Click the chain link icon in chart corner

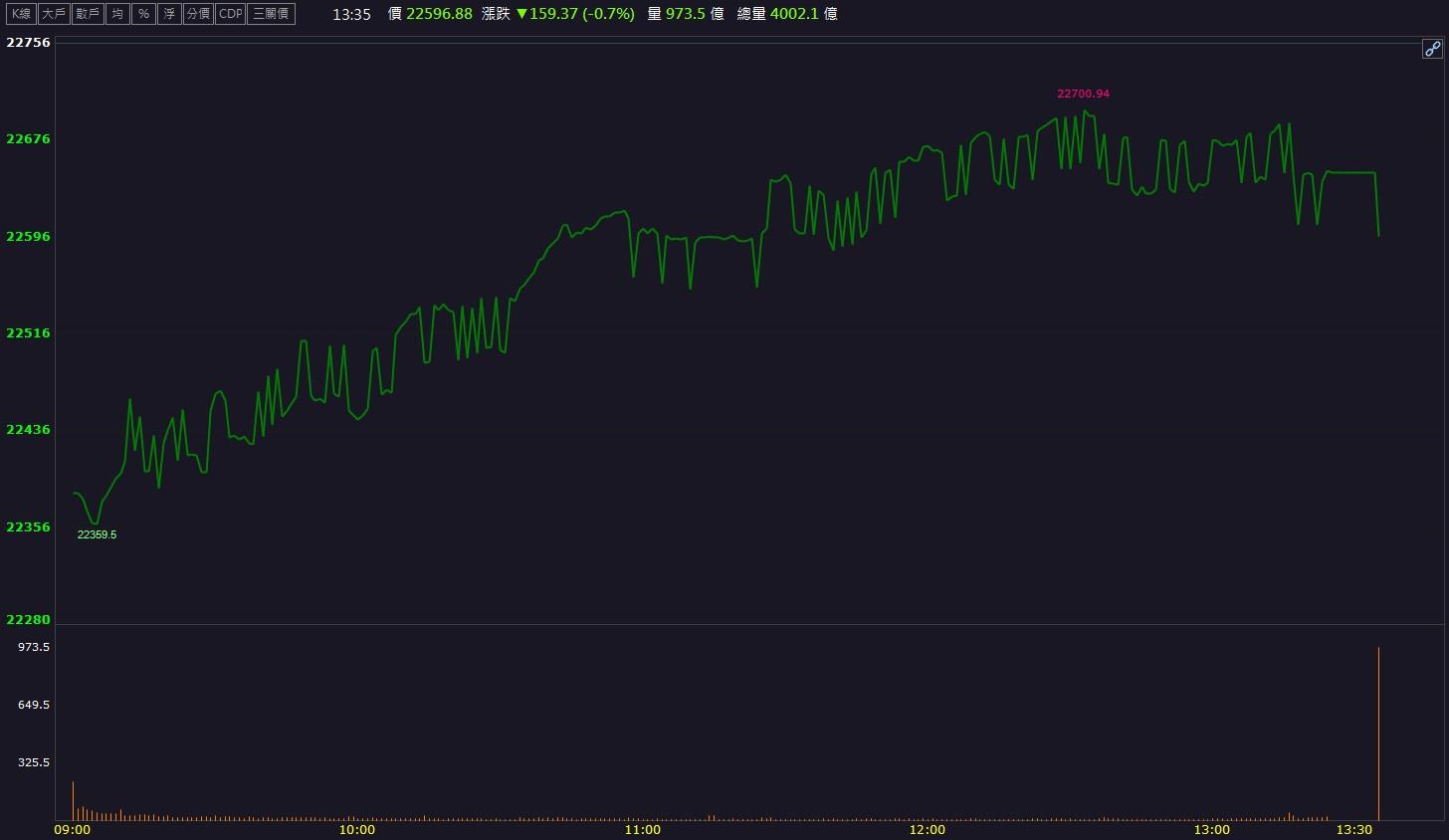(x=1432, y=49)
